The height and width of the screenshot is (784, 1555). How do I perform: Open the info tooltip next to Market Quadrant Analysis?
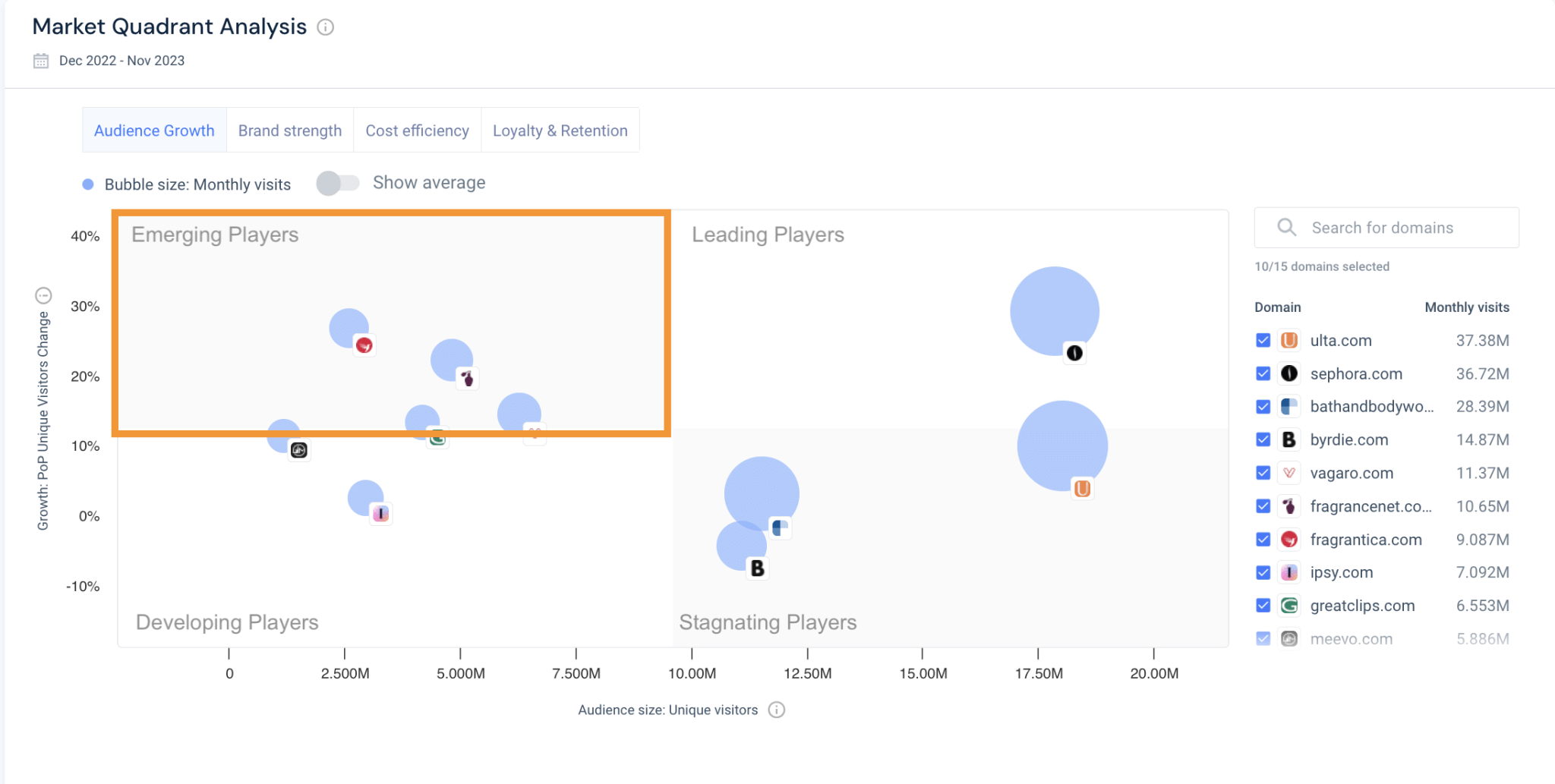click(x=326, y=27)
